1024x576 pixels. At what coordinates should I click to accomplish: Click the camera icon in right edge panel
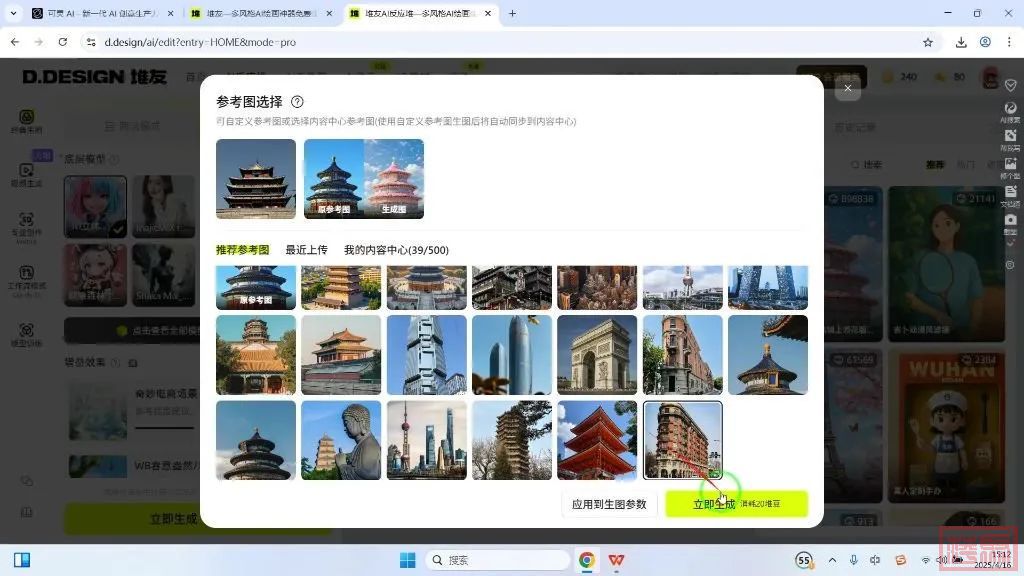click(1010, 222)
